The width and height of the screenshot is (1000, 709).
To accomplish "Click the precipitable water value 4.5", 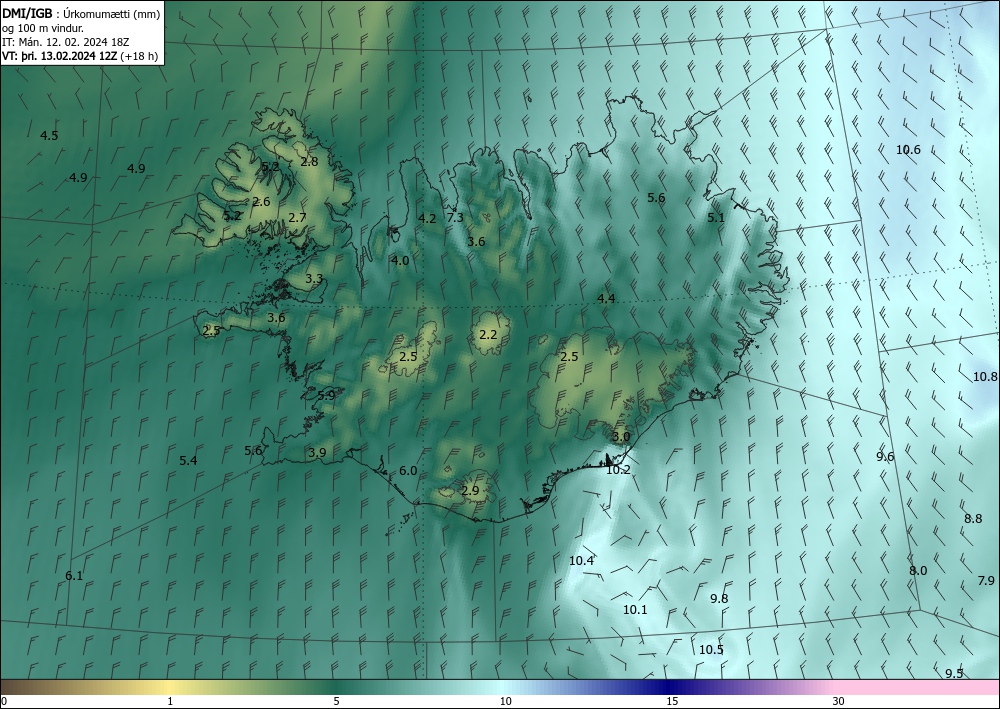I will [49, 135].
